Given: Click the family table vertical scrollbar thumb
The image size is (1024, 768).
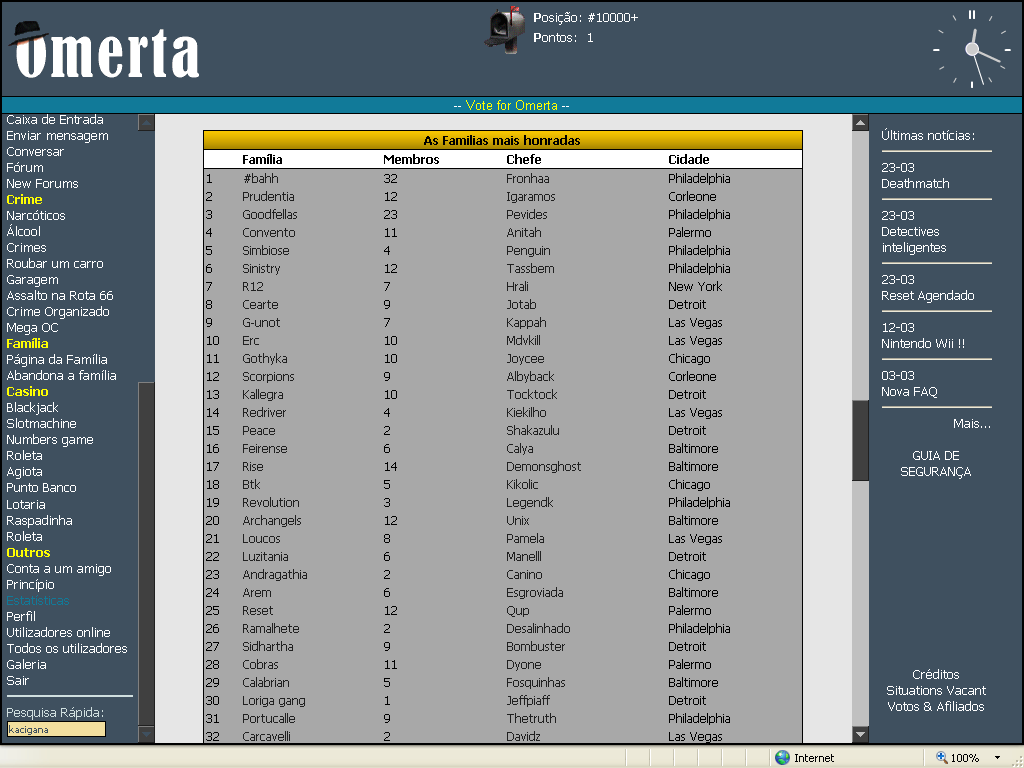Looking at the screenshot, I should 860,440.
